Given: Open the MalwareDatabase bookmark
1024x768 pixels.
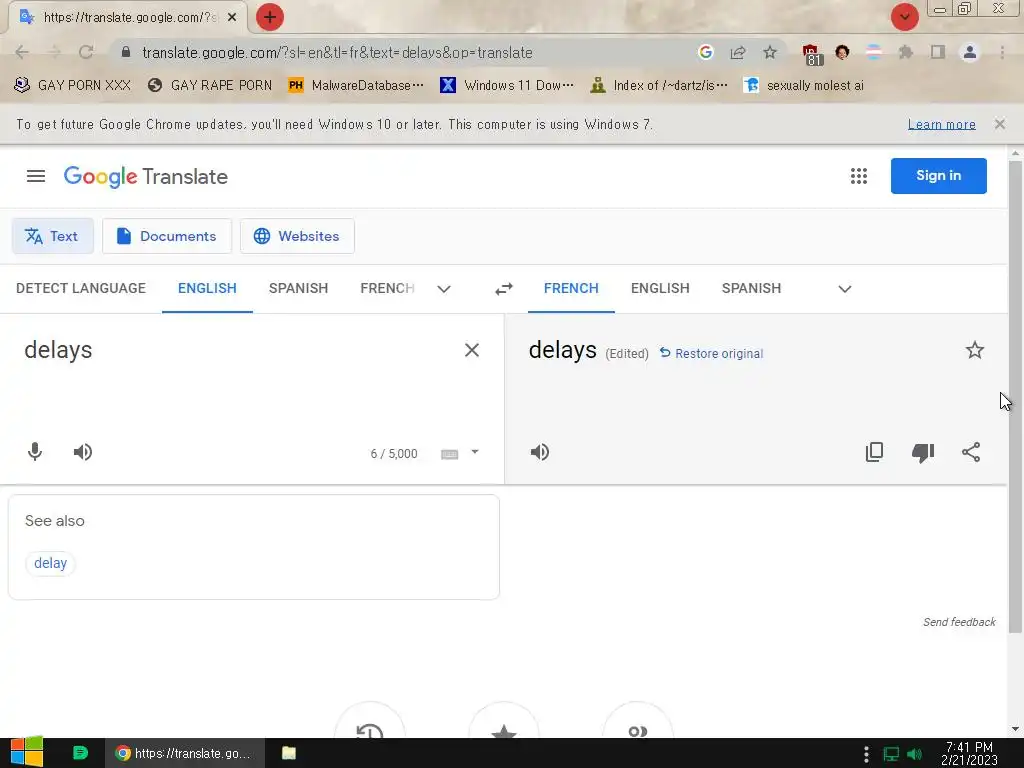Looking at the screenshot, I should [x=357, y=86].
